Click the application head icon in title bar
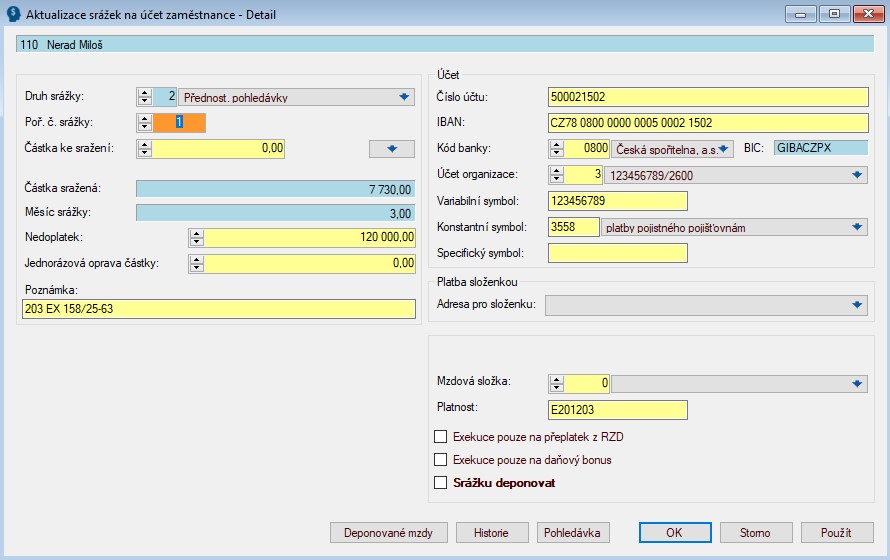 pyautogui.click(x=13, y=14)
